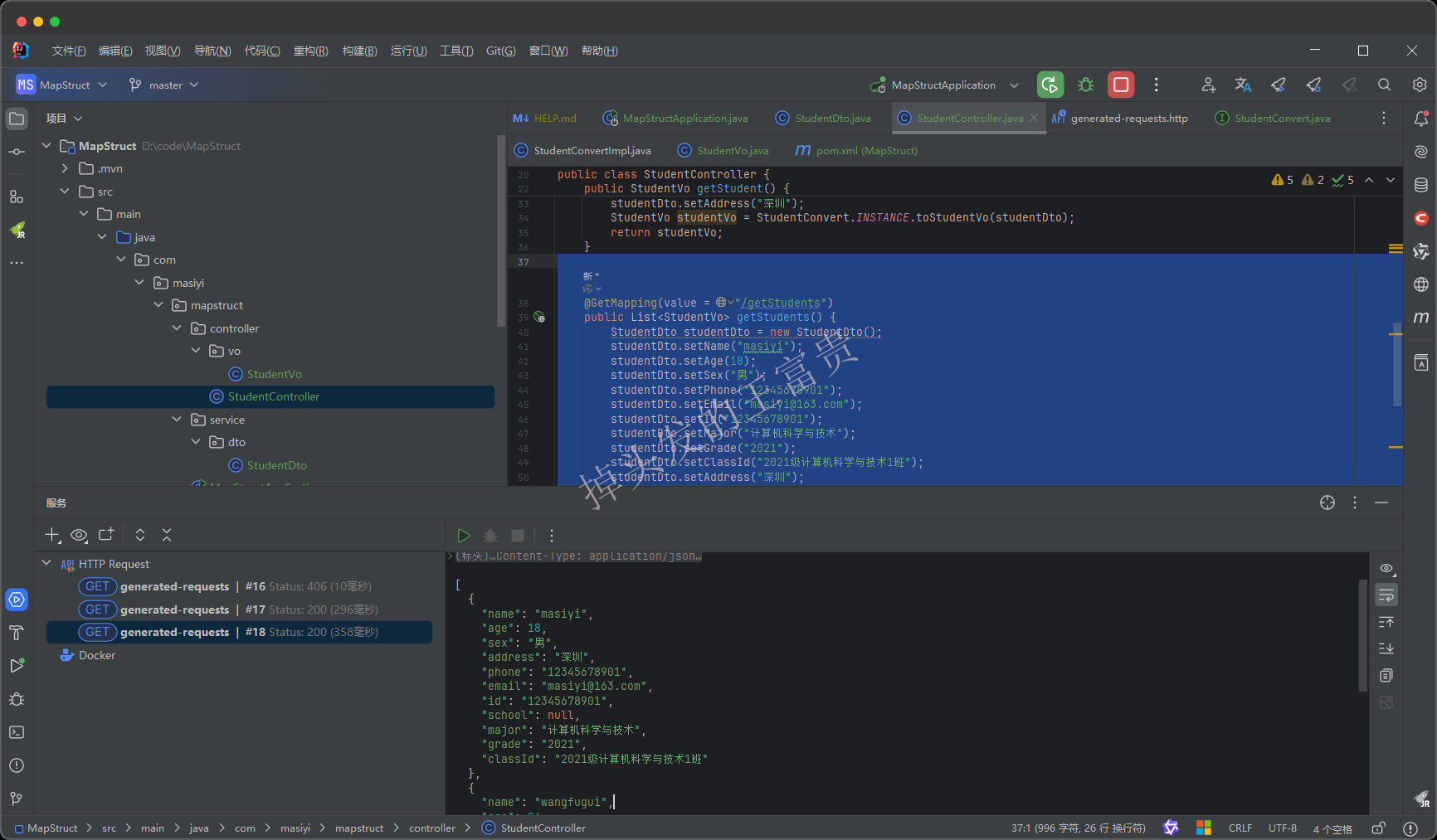This screenshot has width=1437, height=840.
Task: Click CRLF line separator in status bar
Action: tap(1240, 828)
